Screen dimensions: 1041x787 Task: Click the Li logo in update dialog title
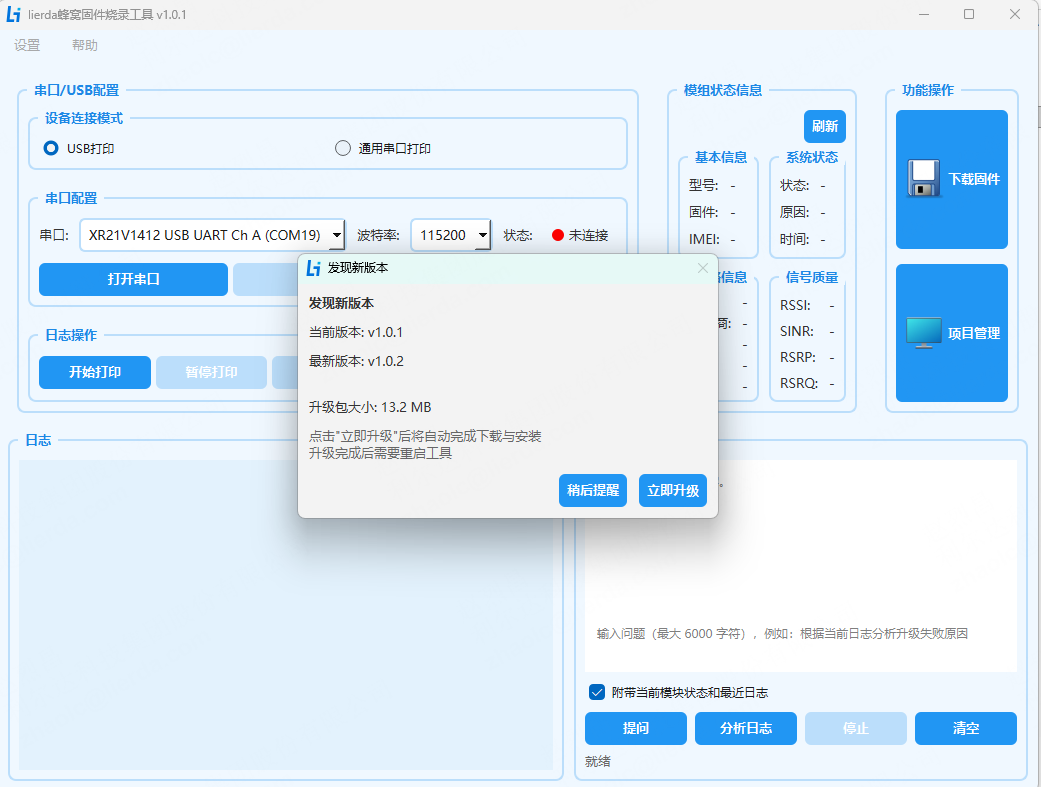tap(313, 268)
